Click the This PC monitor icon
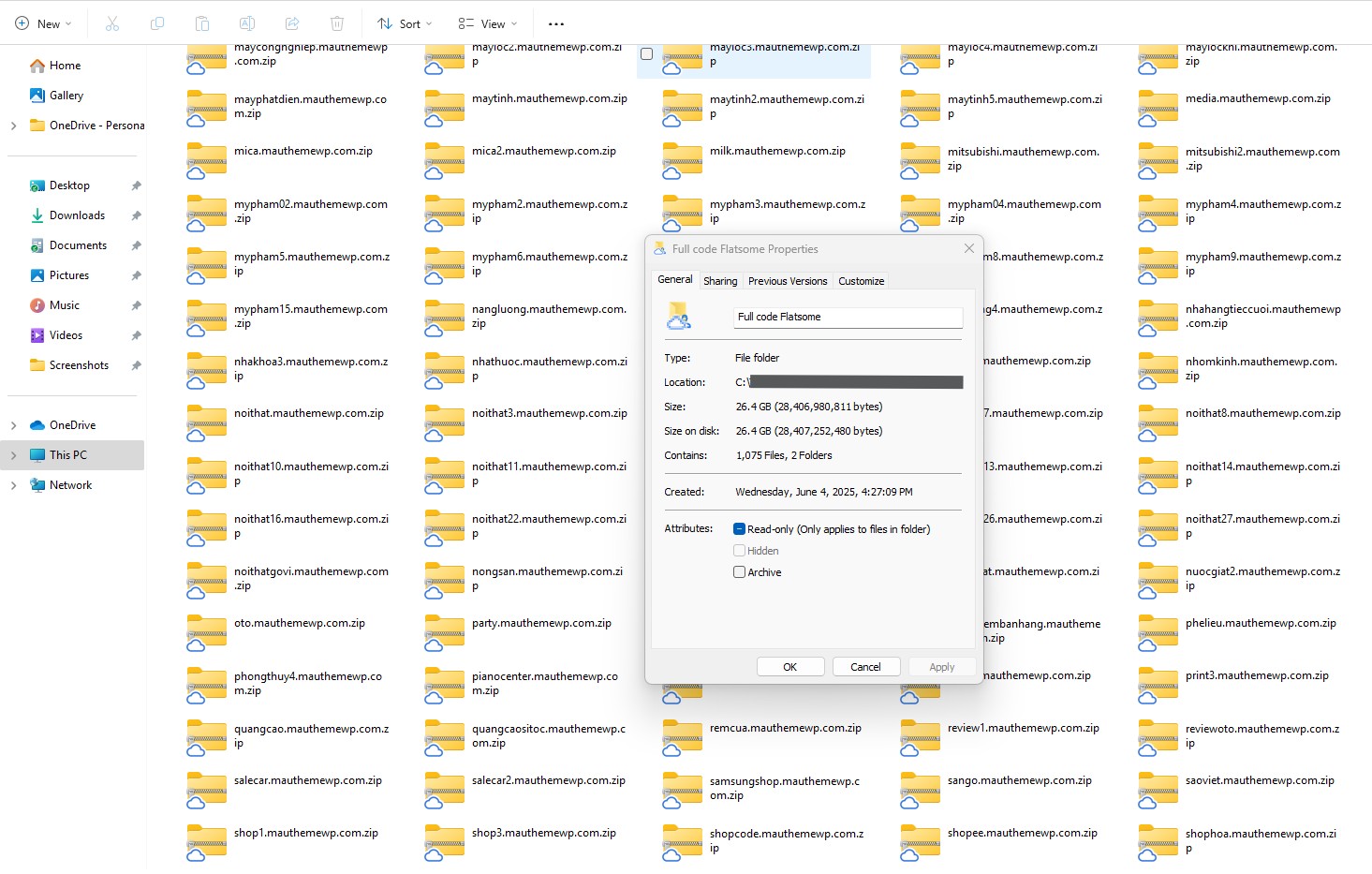The width and height of the screenshot is (1372, 874). (x=37, y=455)
